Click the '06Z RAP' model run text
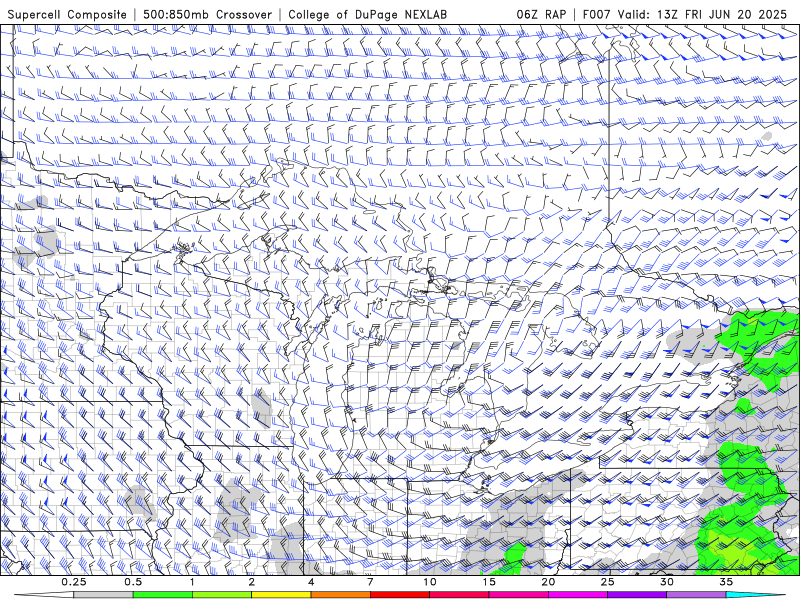This screenshot has height=600, width=800. 541,14
